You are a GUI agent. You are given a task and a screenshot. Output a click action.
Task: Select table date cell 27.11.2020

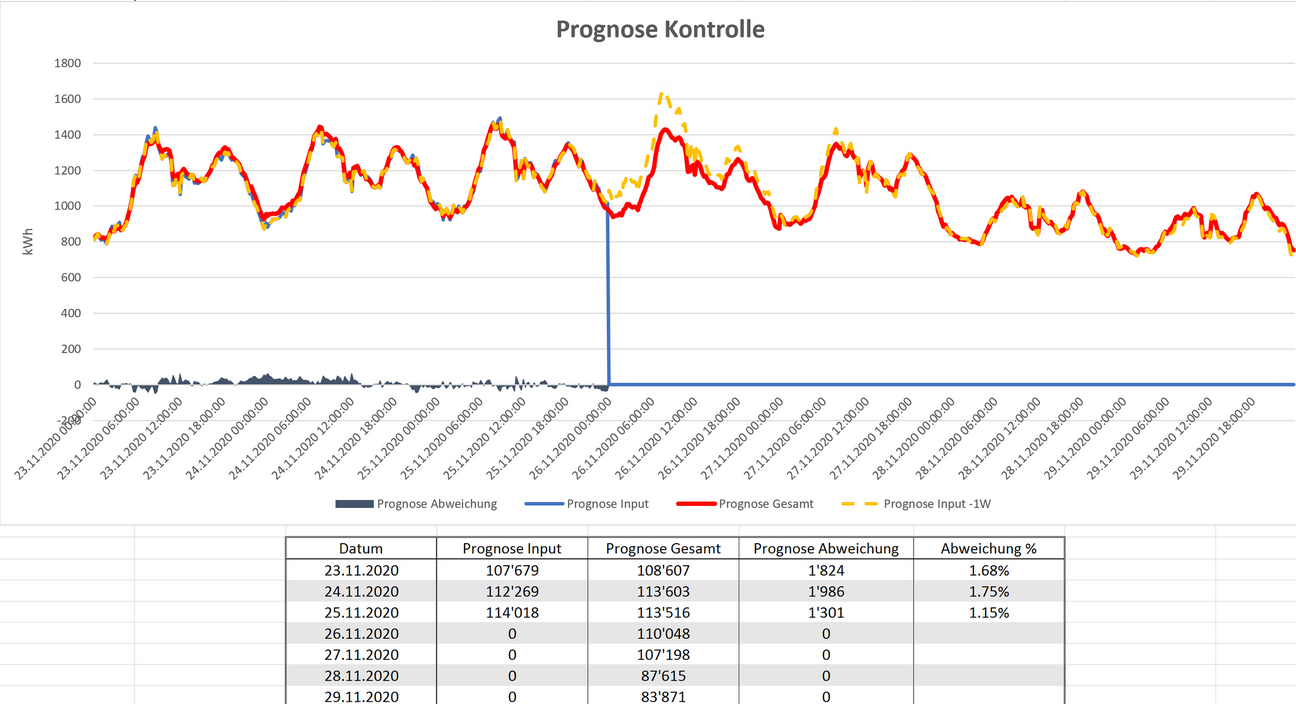coord(361,654)
